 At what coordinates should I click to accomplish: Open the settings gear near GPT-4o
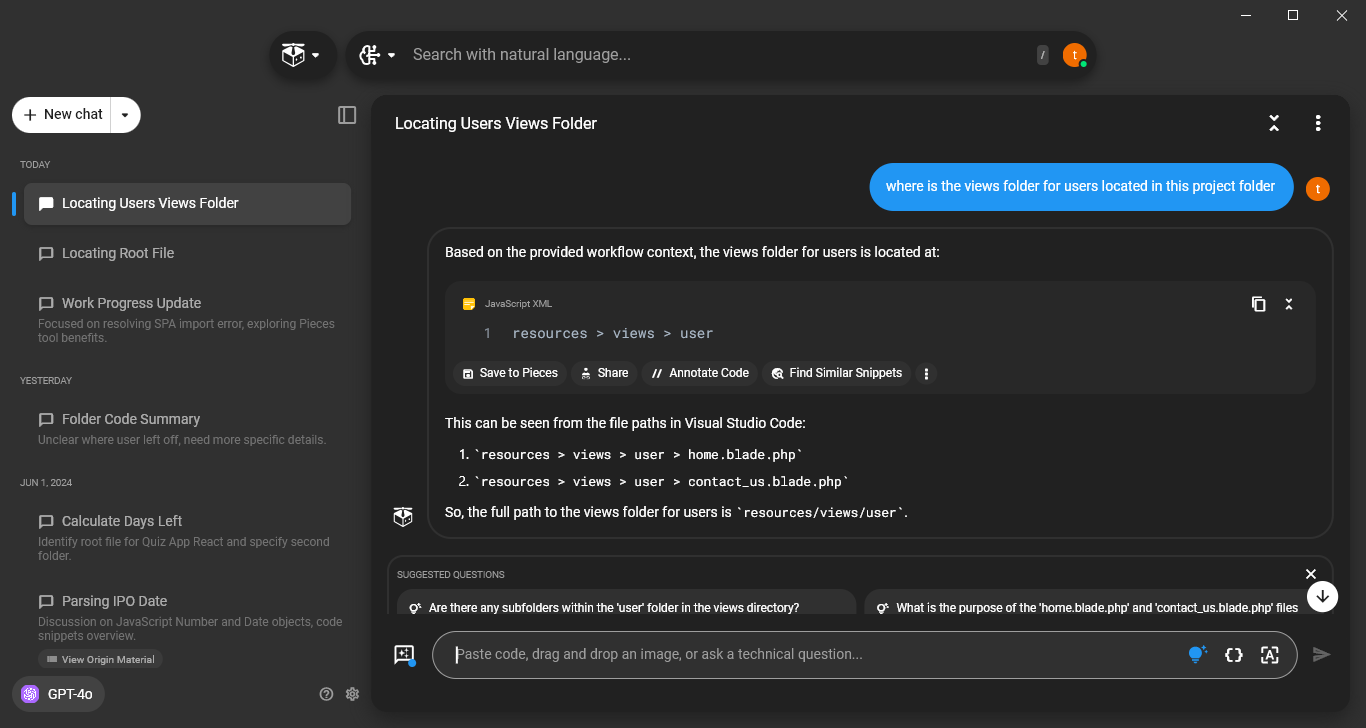[x=352, y=693]
